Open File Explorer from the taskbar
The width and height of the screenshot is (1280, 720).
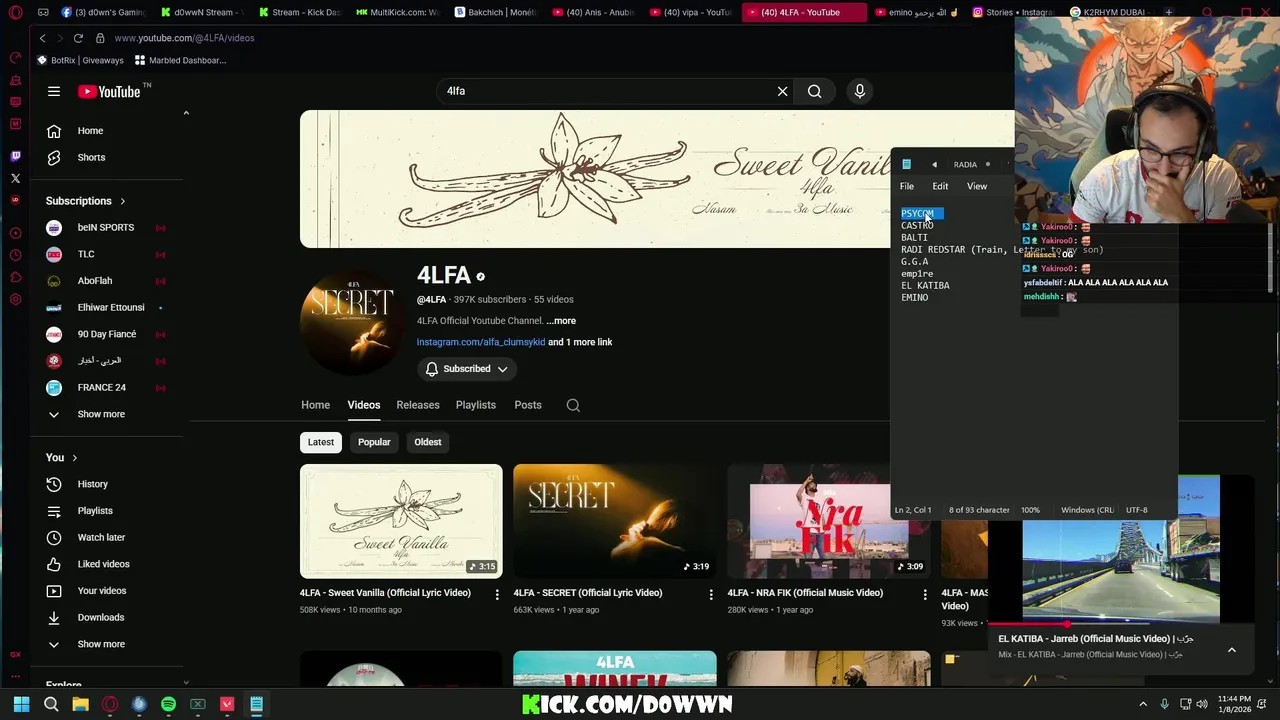pyautogui.click(x=80, y=704)
